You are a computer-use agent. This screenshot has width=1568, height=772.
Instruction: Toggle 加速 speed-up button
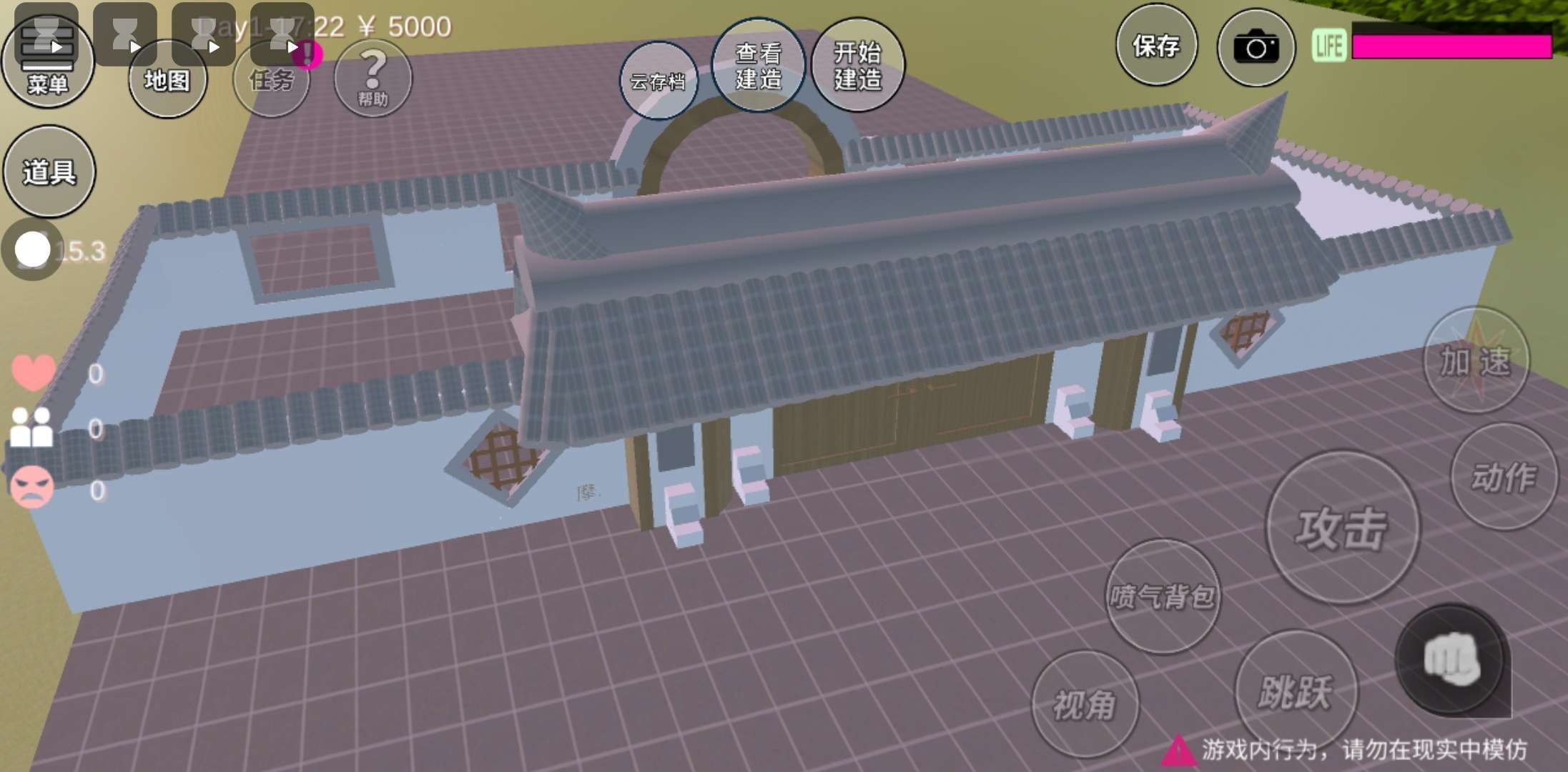point(1476,361)
